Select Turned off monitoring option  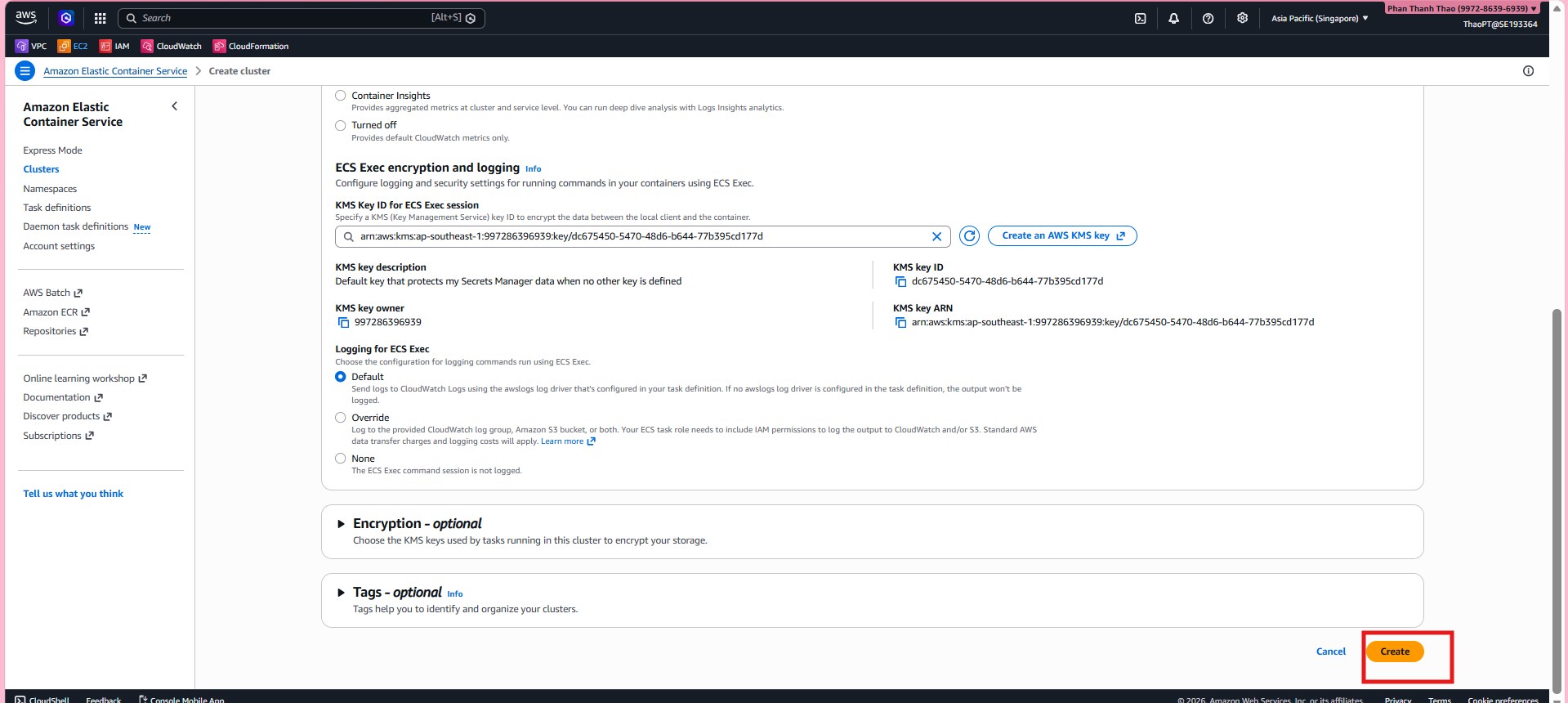[x=341, y=125]
